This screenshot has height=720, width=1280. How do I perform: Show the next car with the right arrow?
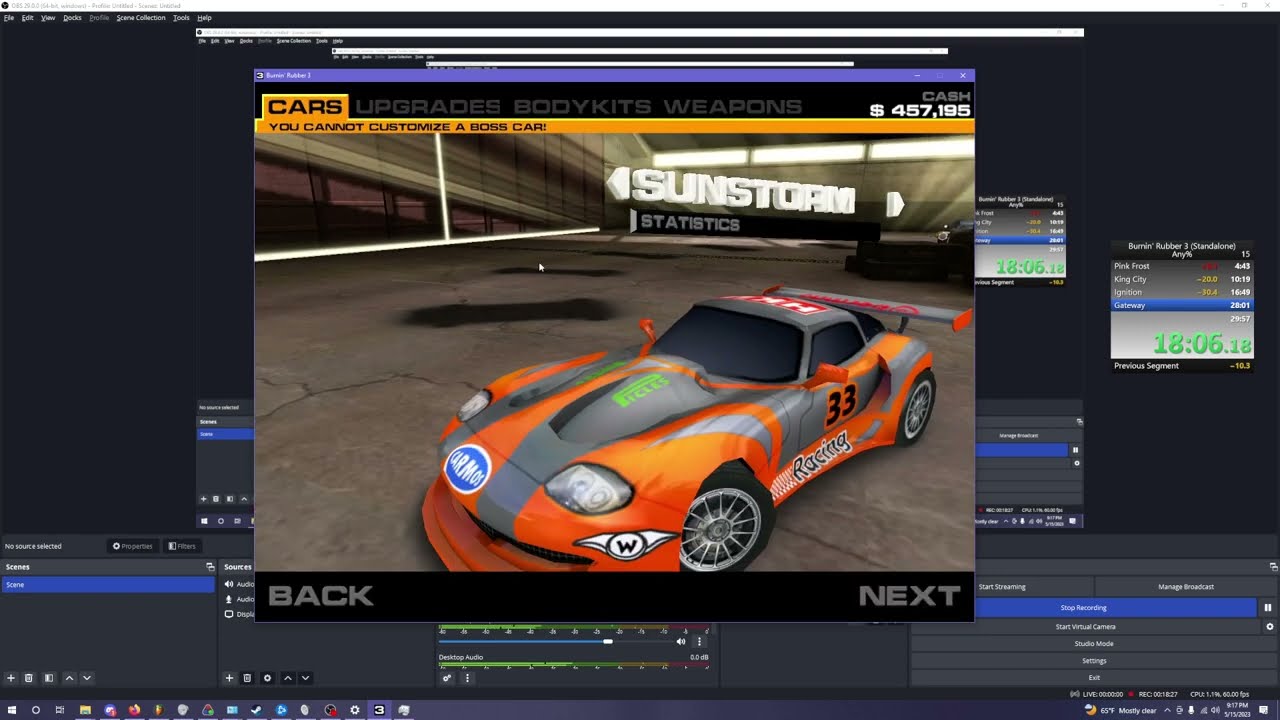[x=894, y=205]
